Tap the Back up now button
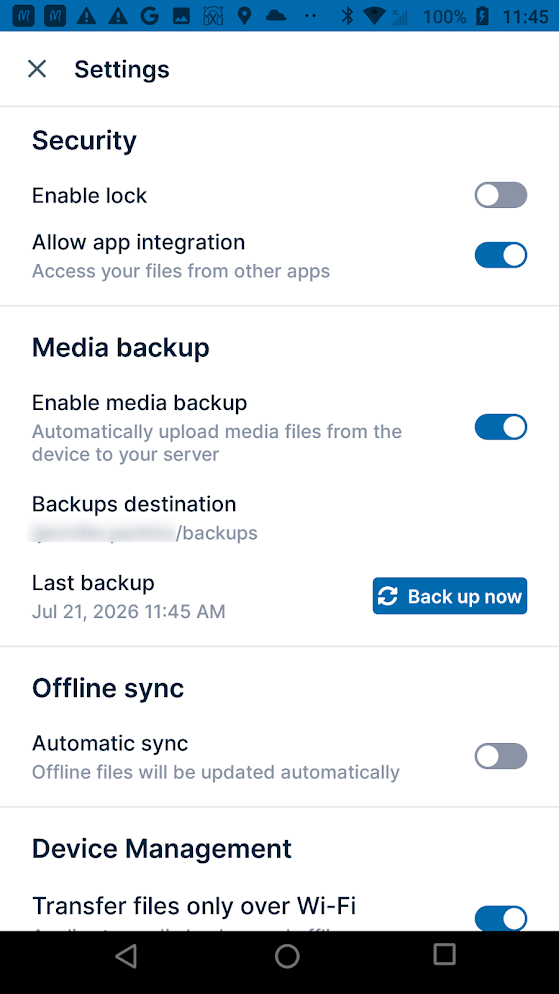This screenshot has width=559, height=994. pos(450,596)
